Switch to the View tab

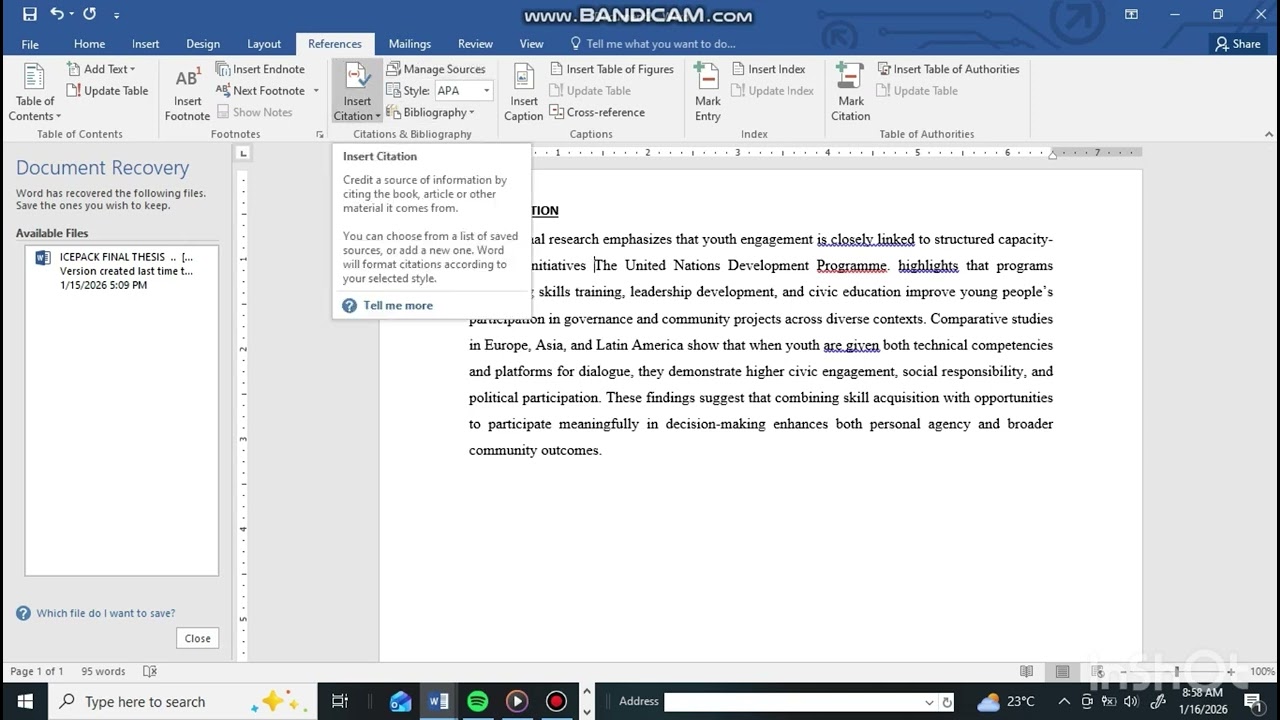(532, 44)
